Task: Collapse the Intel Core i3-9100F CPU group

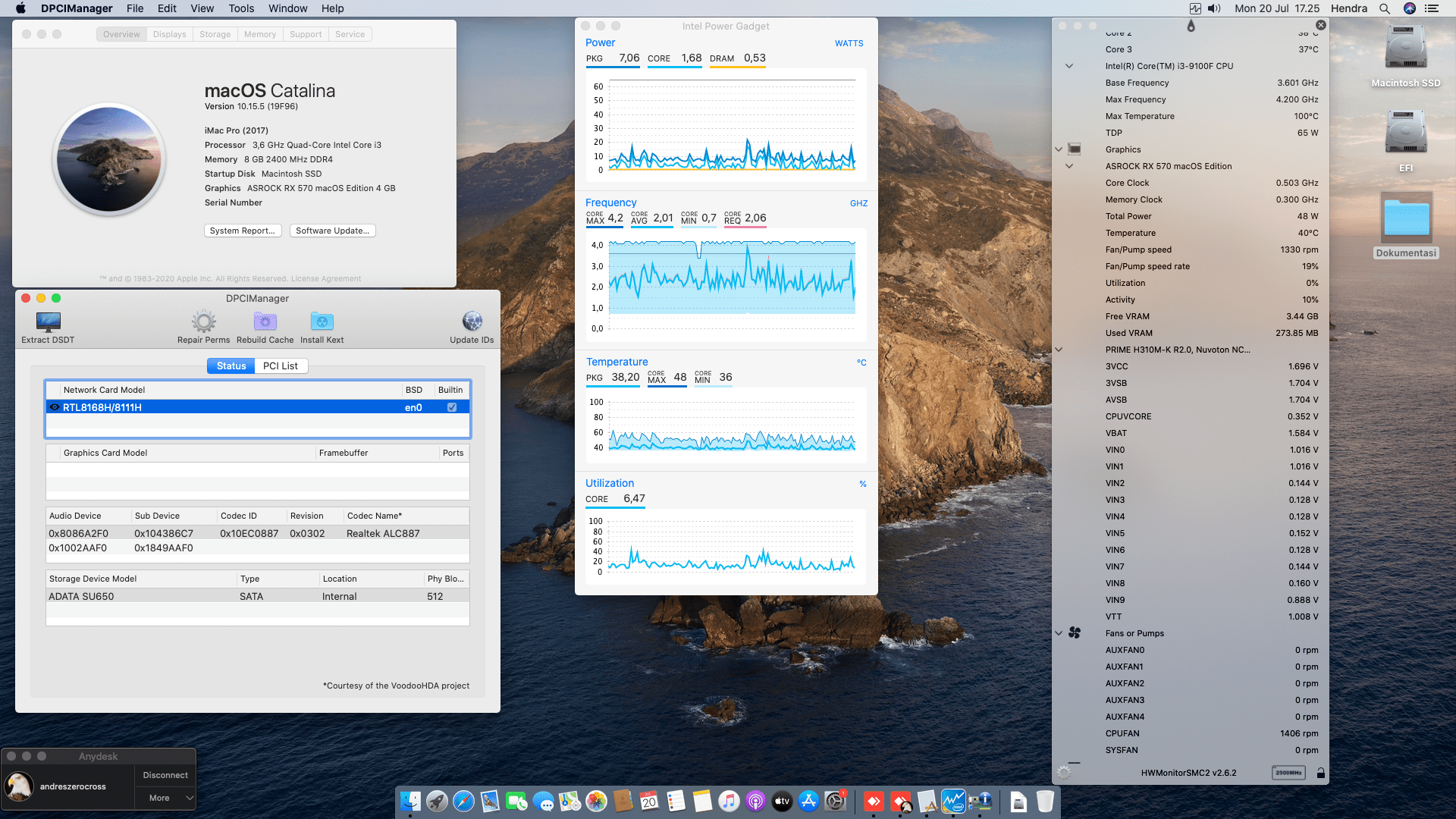Action: click(x=1069, y=66)
